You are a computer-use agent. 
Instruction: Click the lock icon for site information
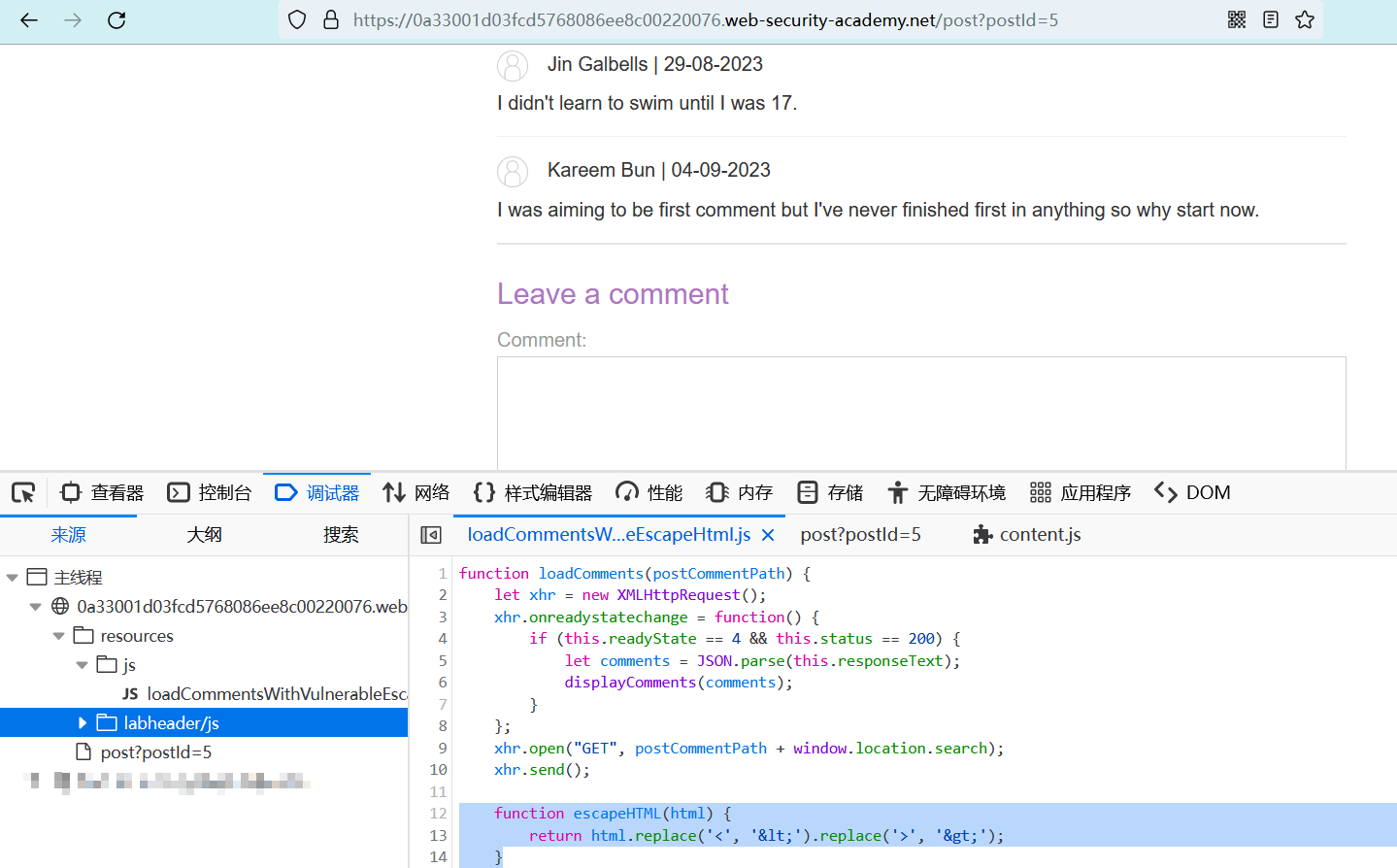click(331, 19)
